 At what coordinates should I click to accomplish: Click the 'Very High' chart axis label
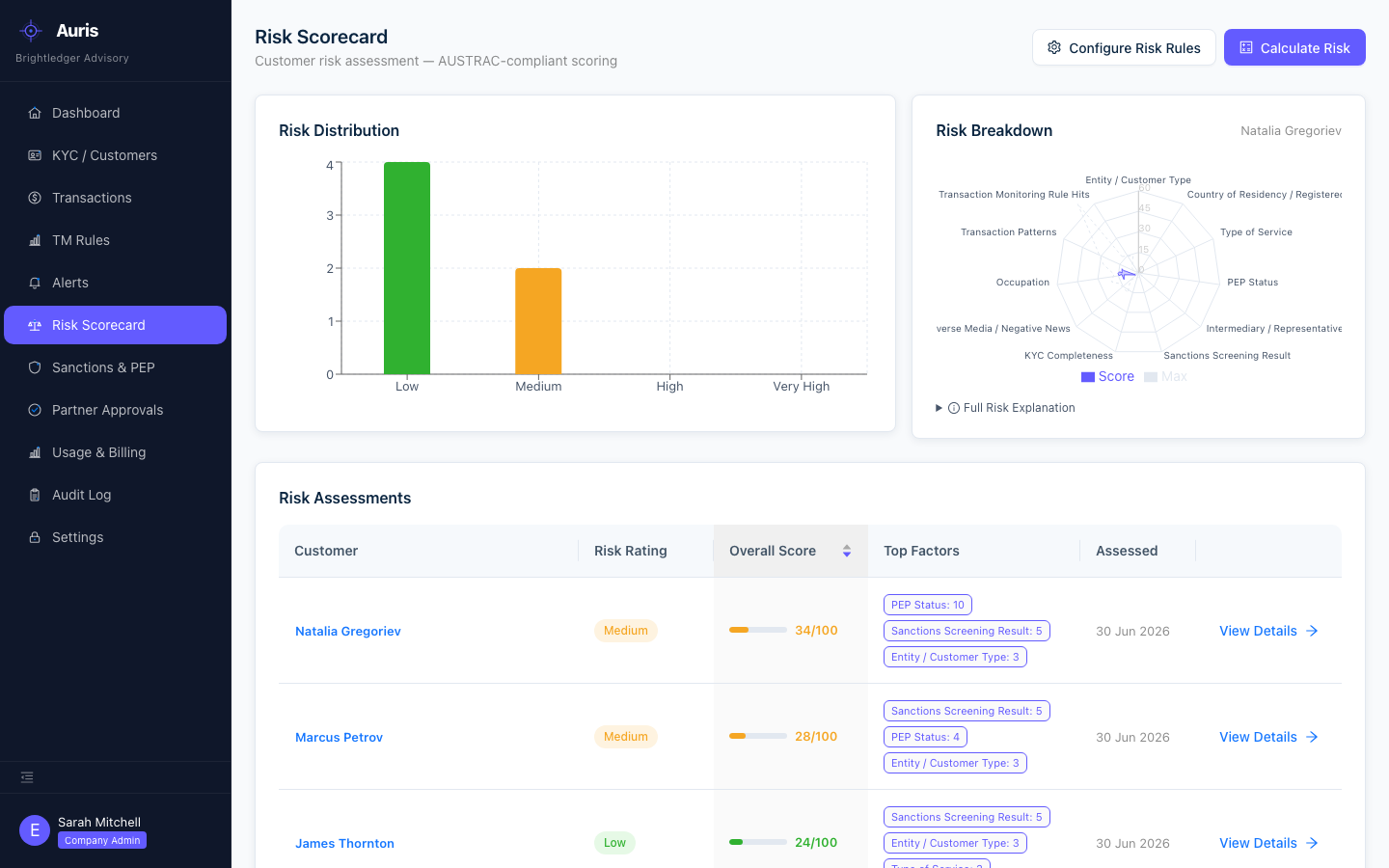tap(801, 387)
